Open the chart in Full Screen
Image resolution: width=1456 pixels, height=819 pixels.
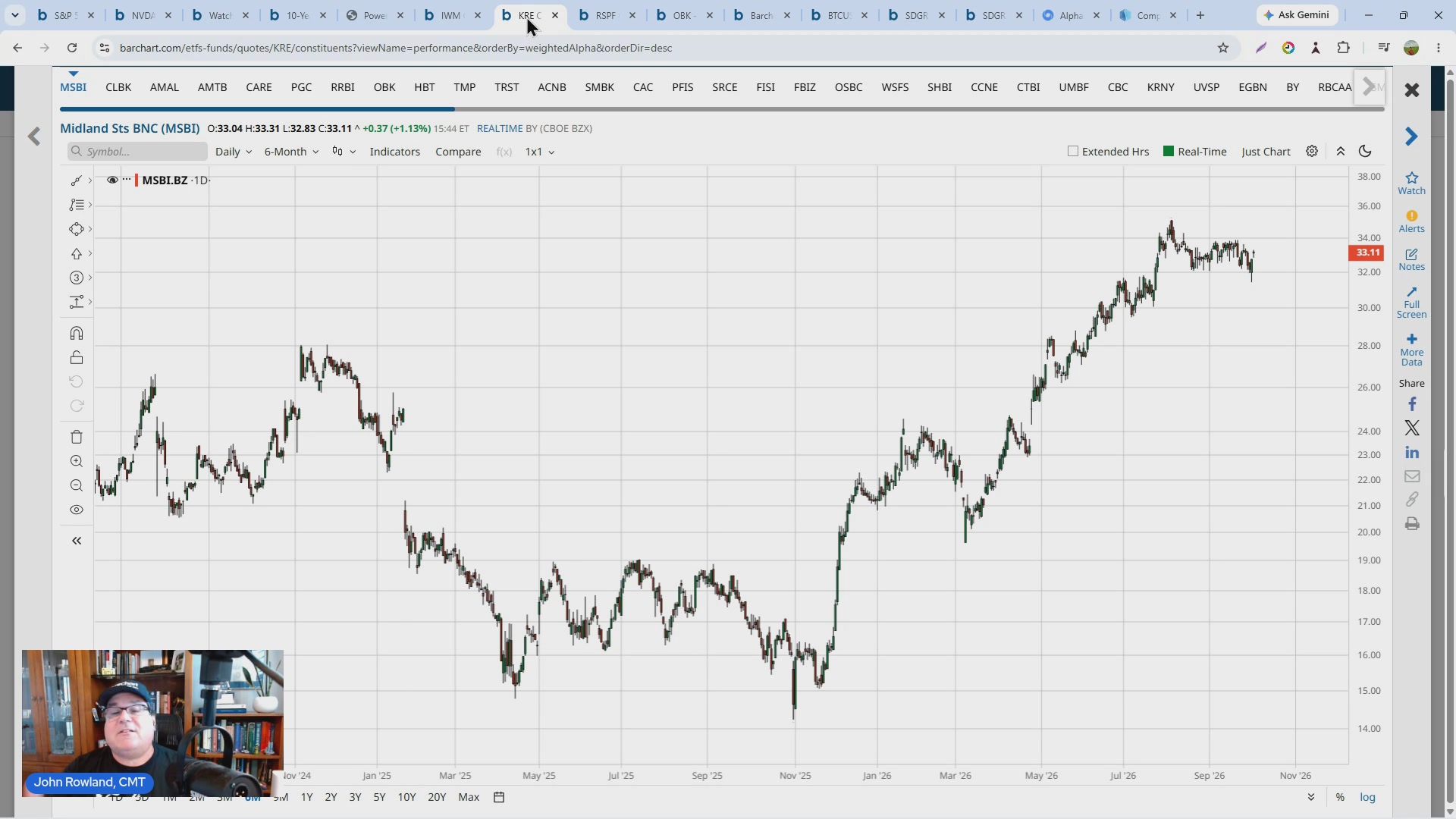click(x=1411, y=303)
